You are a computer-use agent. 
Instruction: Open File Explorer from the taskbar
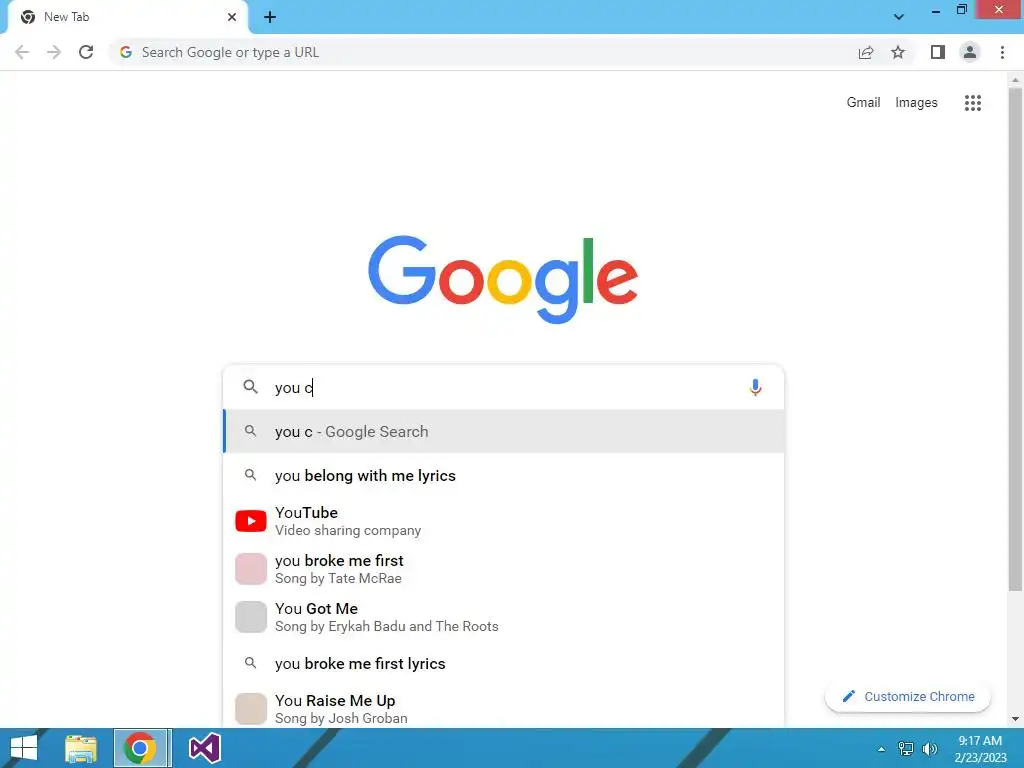81,748
